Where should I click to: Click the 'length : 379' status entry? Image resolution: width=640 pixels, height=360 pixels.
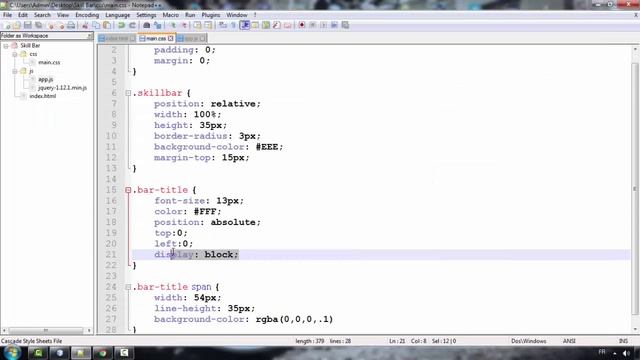click(309, 341)
